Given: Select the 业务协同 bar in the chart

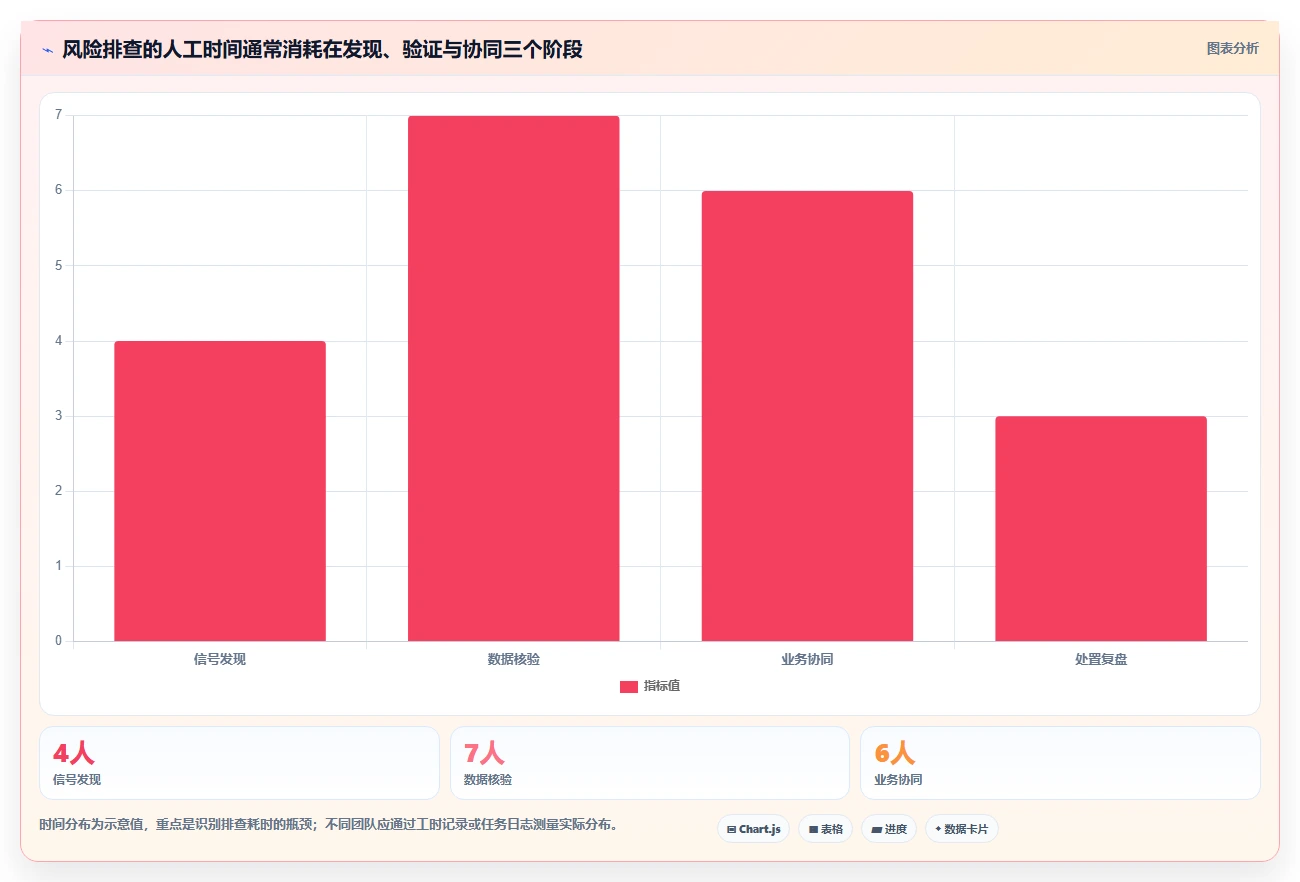Looking at the screenshot, I should (807, 416).
